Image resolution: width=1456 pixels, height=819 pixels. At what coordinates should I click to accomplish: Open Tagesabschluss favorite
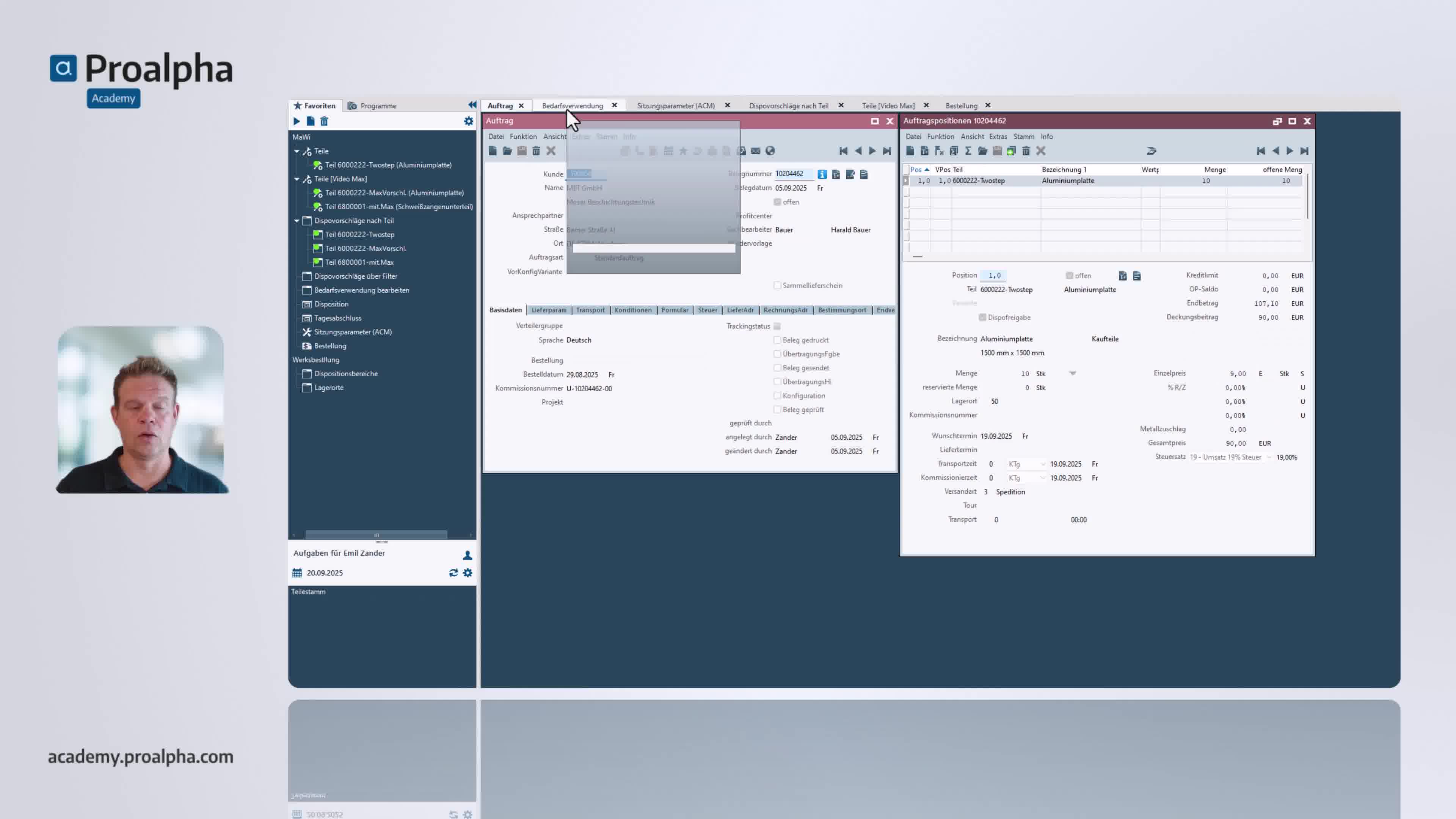click(337, 318)
